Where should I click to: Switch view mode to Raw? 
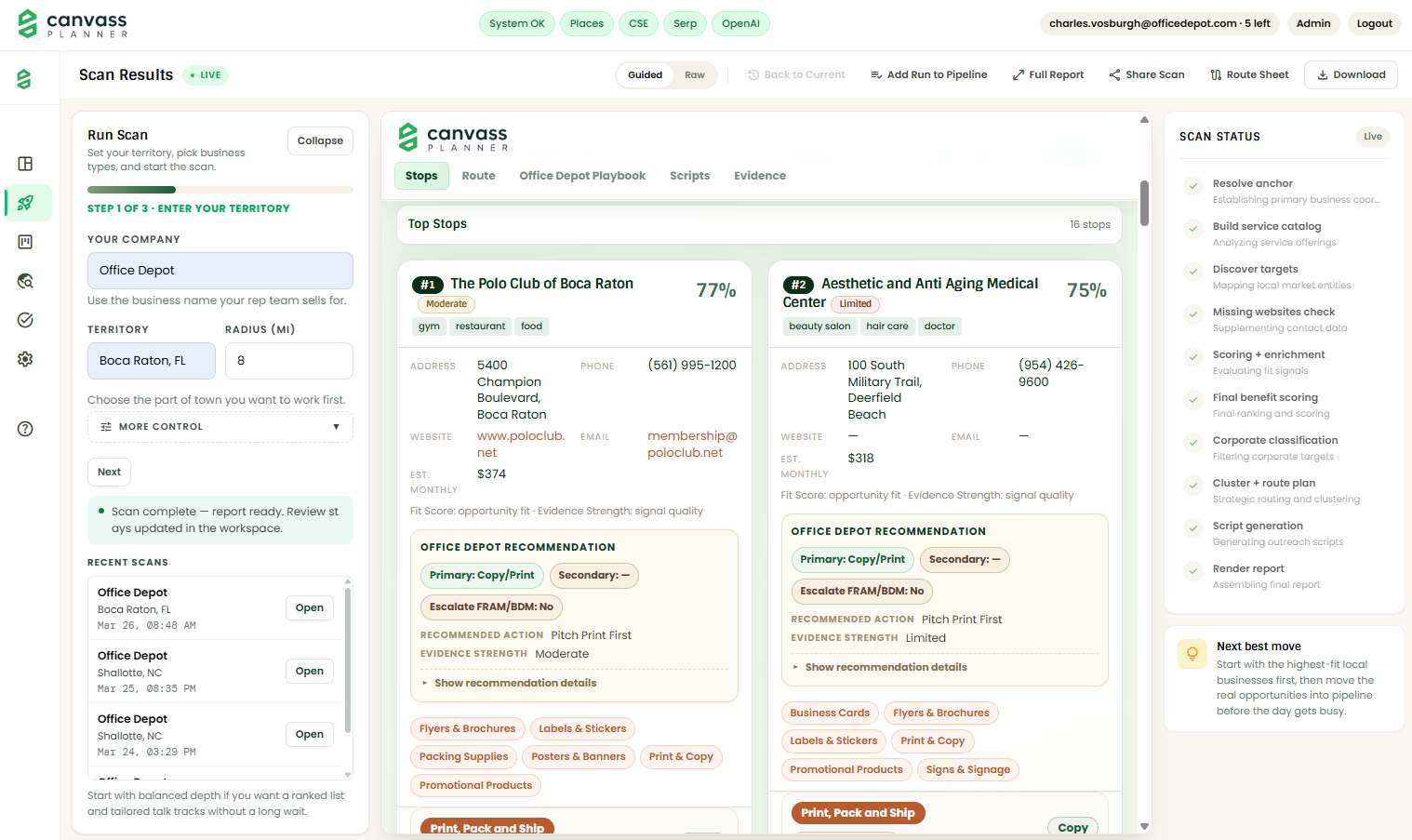coord(695,75)
